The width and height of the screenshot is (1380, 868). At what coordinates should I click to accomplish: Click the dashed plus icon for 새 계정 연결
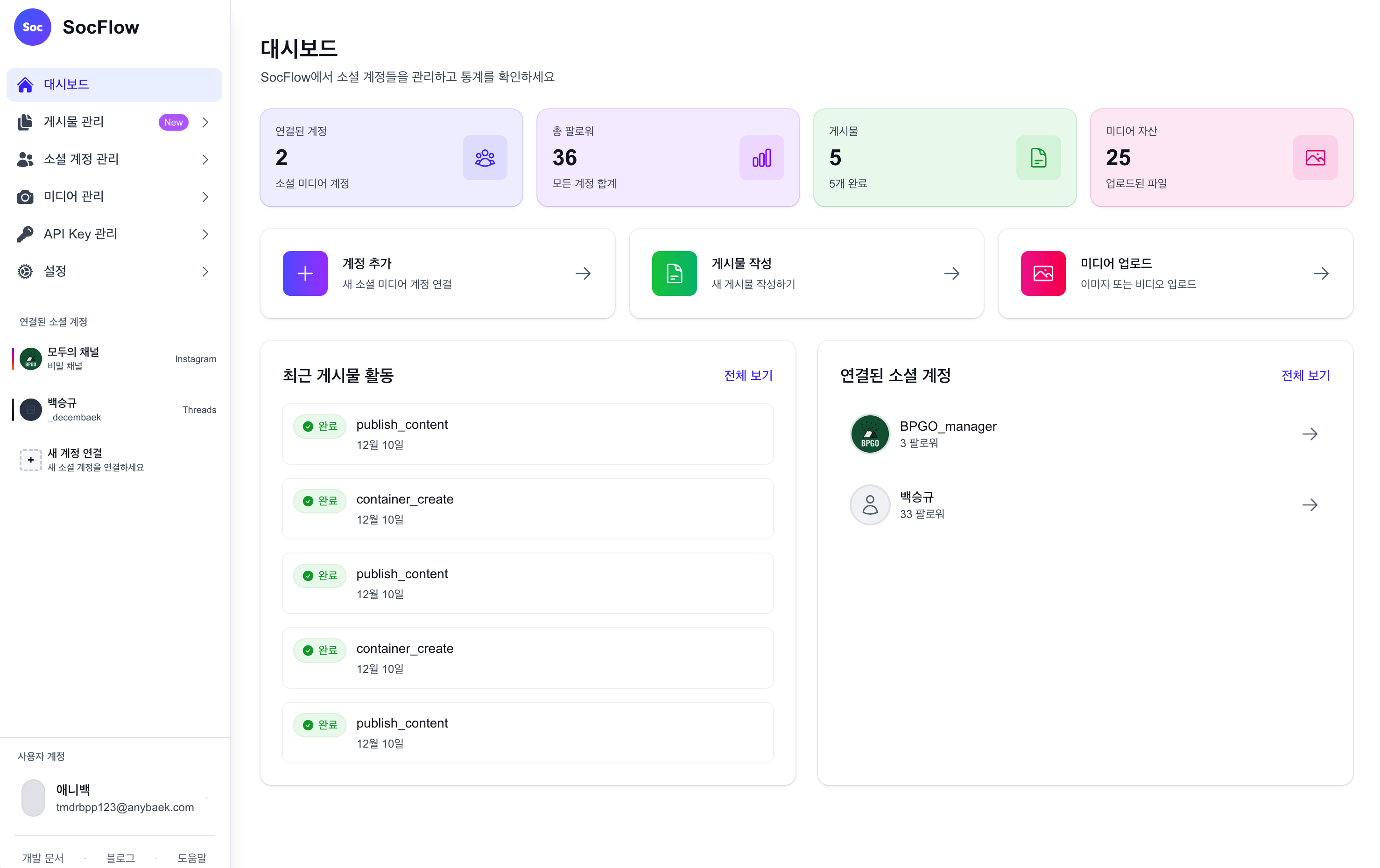coord(30,460)
